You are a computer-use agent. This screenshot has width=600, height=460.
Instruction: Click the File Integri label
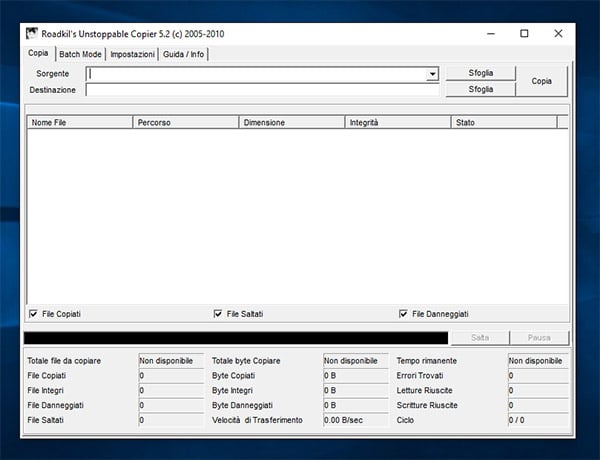pyautogui.click(x=46, y=390)
